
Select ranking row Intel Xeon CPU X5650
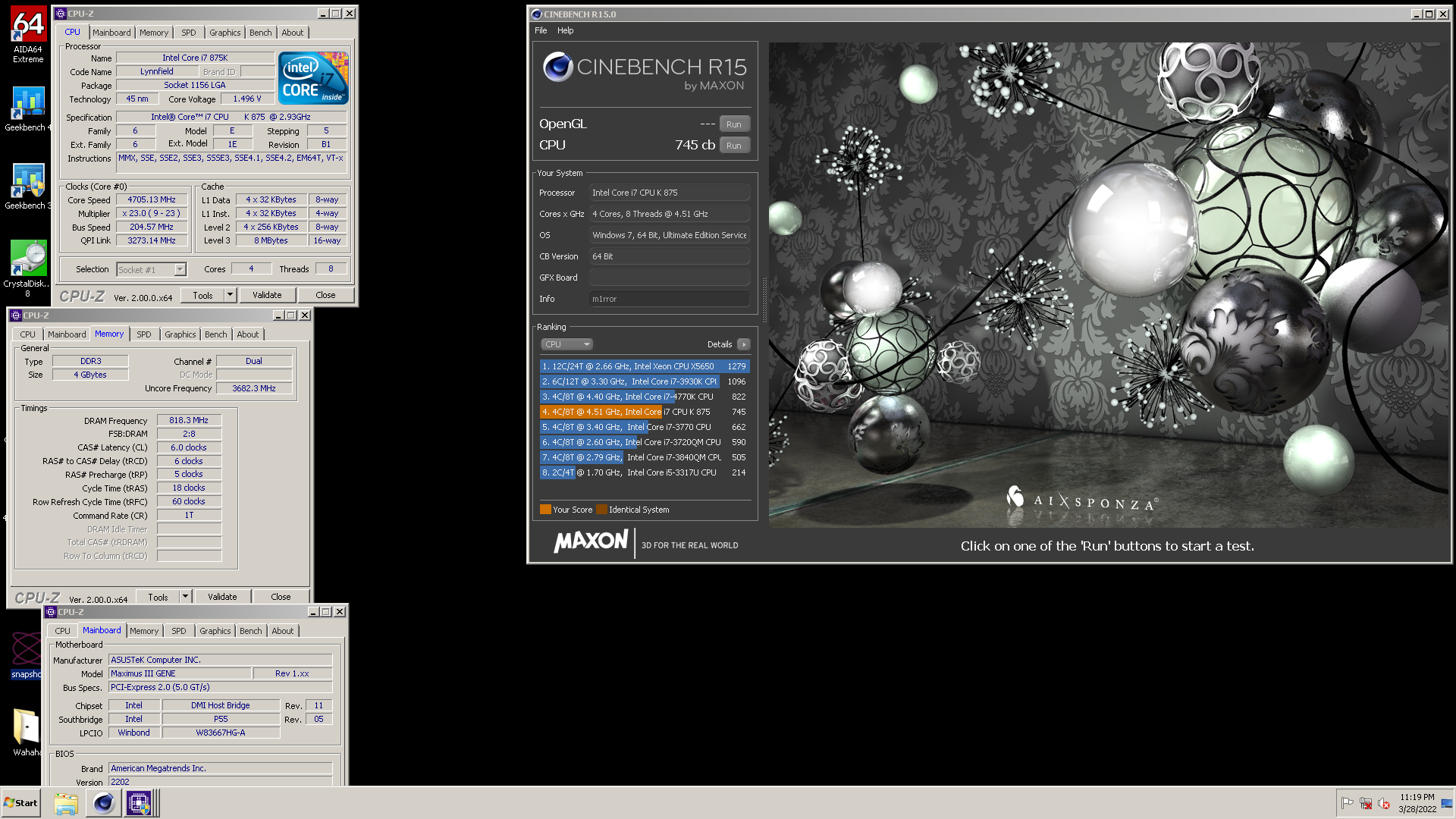point(644,366)
